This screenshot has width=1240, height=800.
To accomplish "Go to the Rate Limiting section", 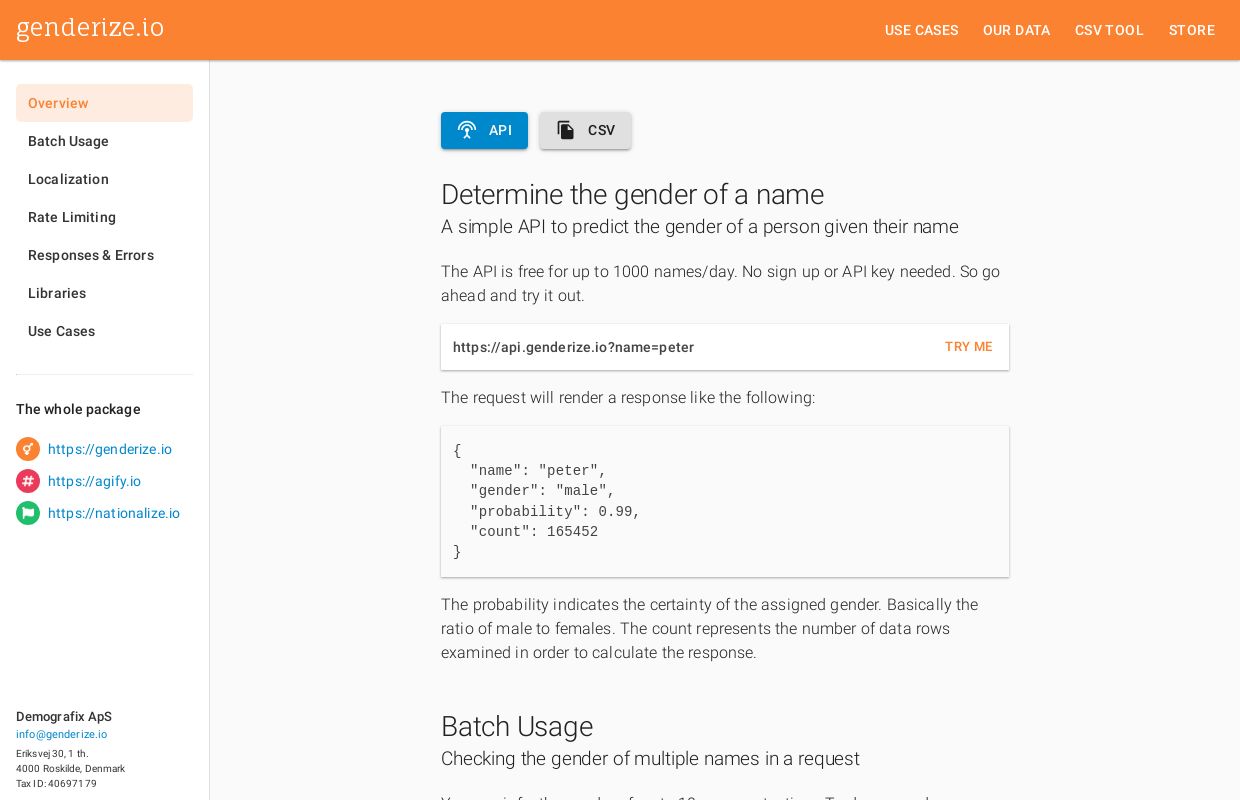I will point(104,217).
